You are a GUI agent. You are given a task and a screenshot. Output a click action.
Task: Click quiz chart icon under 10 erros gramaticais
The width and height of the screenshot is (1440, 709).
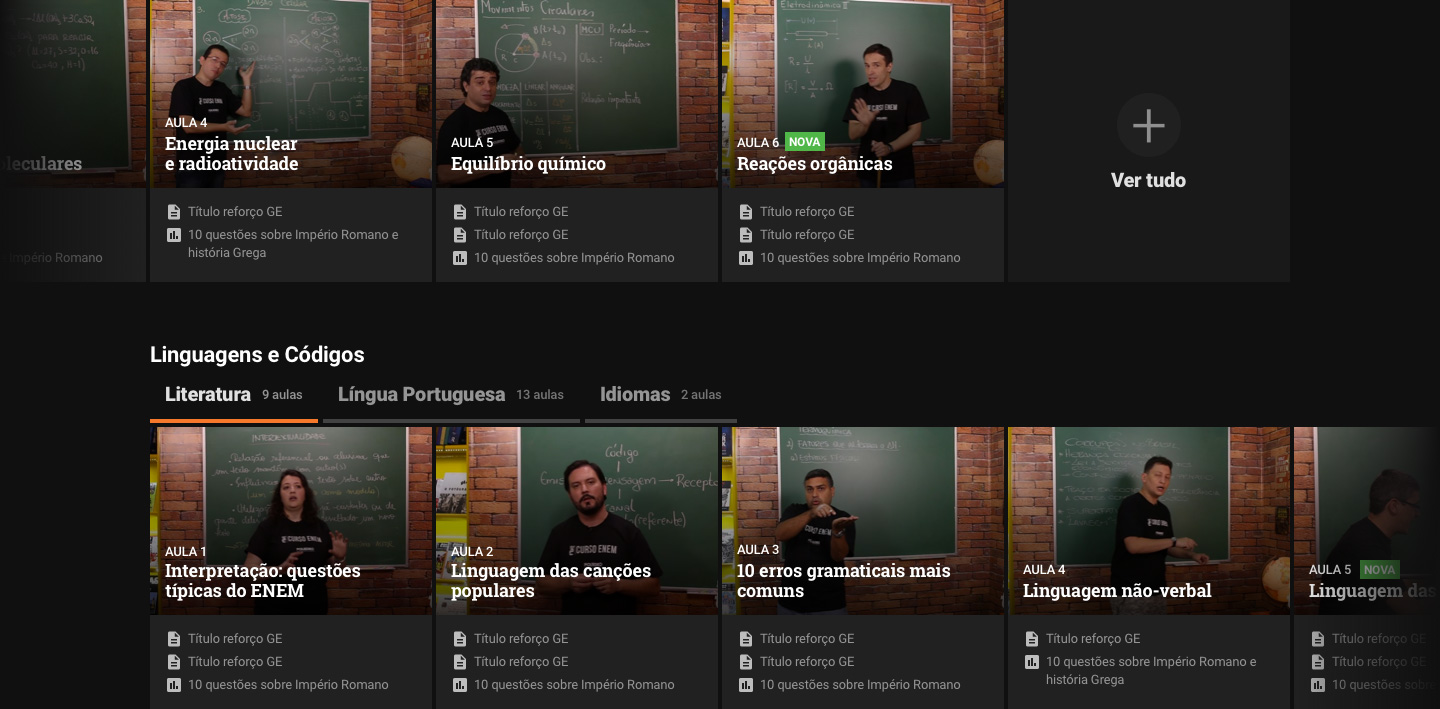pos(746,685)
